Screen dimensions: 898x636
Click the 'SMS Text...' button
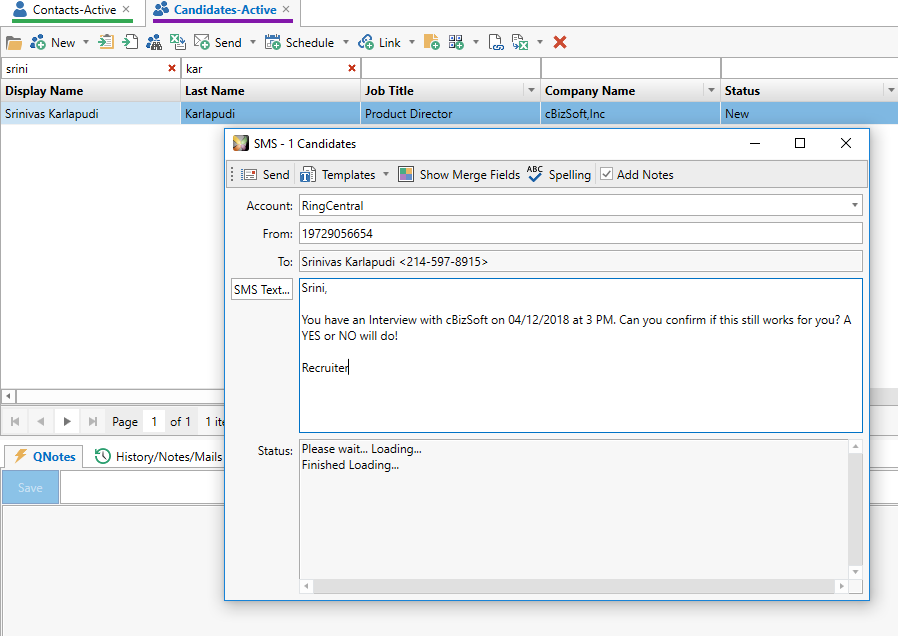tap(262, 290)
